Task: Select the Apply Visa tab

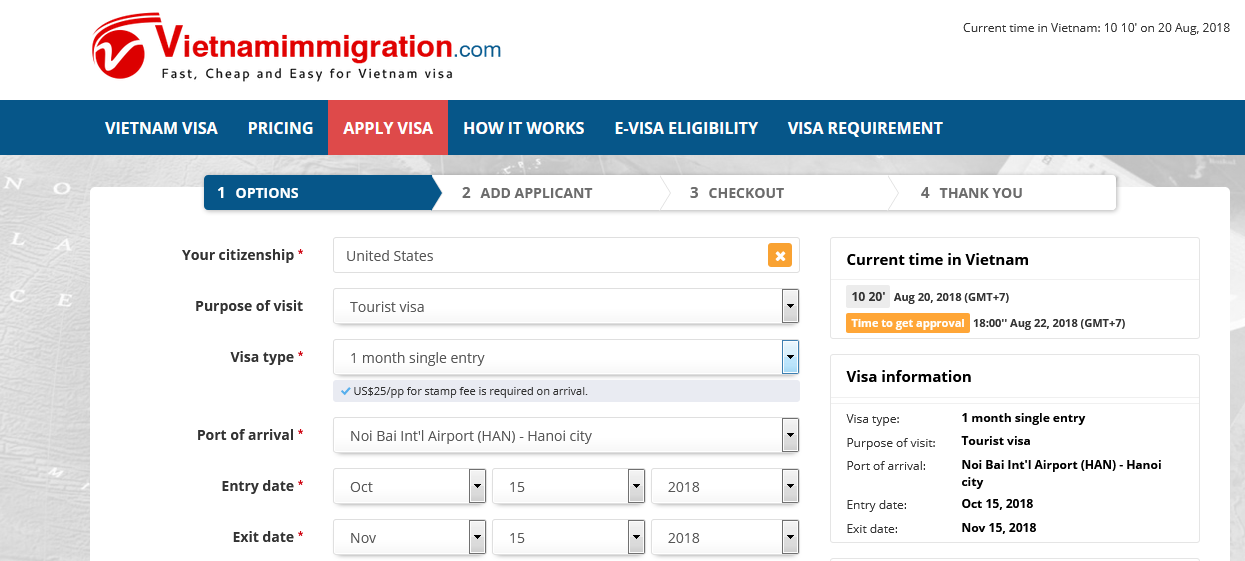Action: [x=388, y=128]
